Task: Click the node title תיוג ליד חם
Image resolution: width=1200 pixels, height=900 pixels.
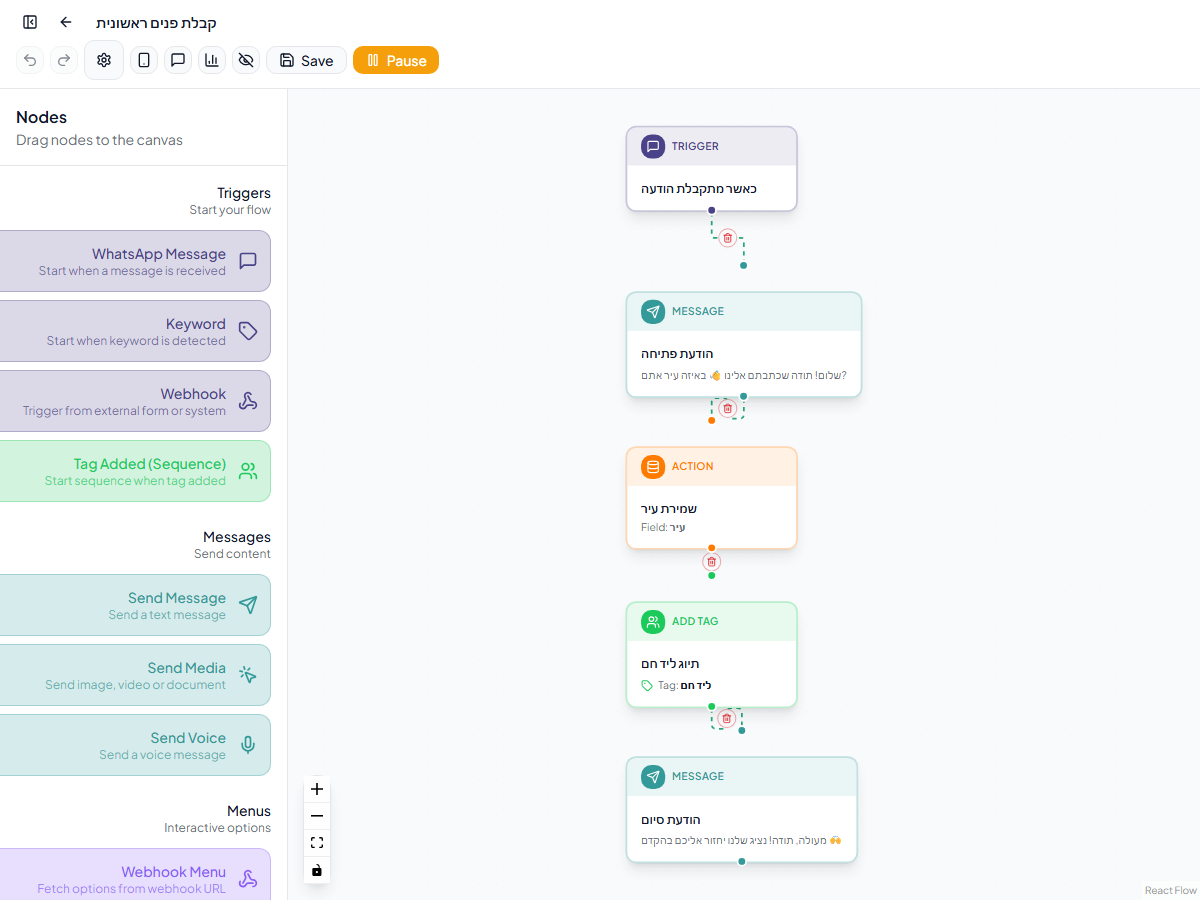Action: click(x=670, y=664)
